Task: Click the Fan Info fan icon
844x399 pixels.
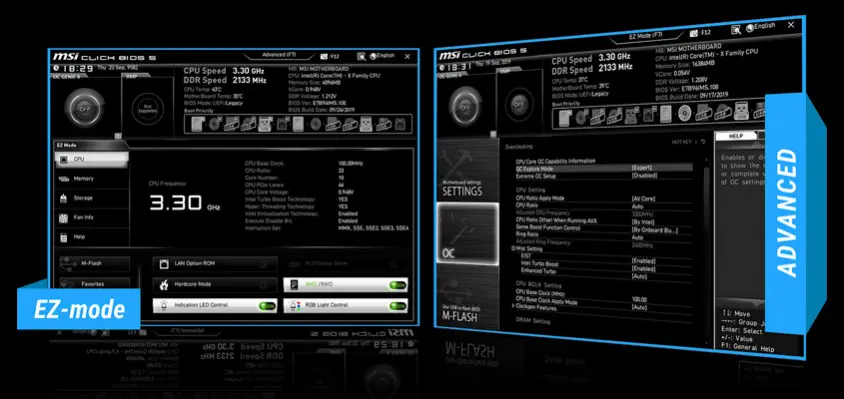Action: [x=64, y=218]
